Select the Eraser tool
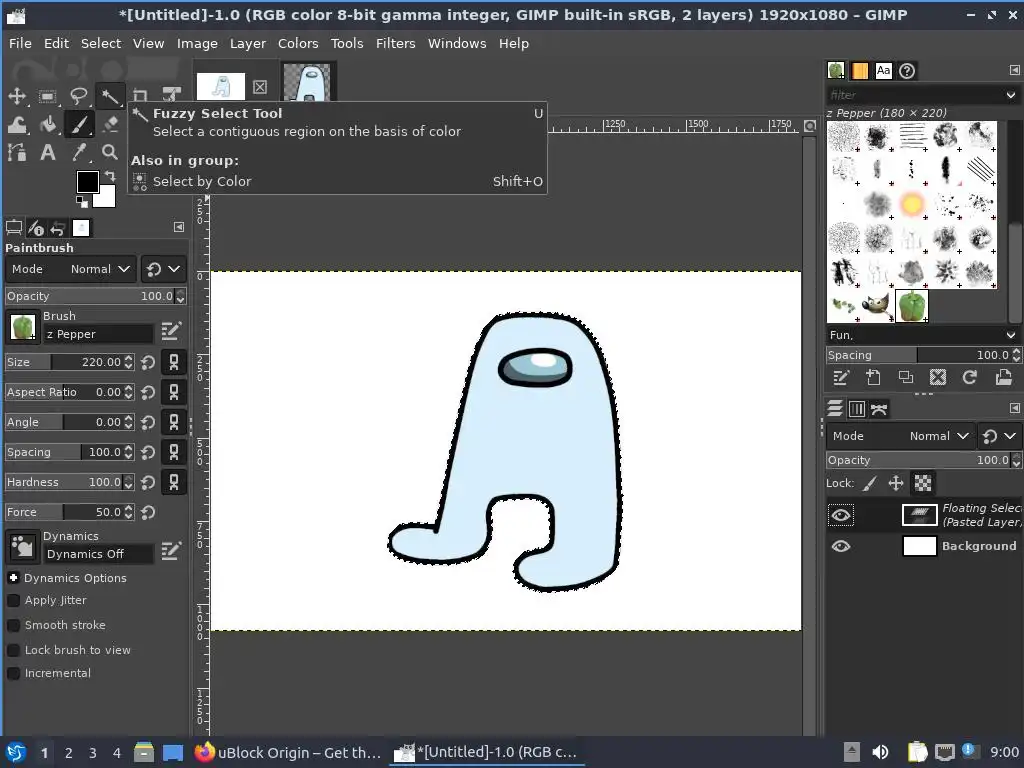This screenshot has height=768, width=1024. point(110,124)
